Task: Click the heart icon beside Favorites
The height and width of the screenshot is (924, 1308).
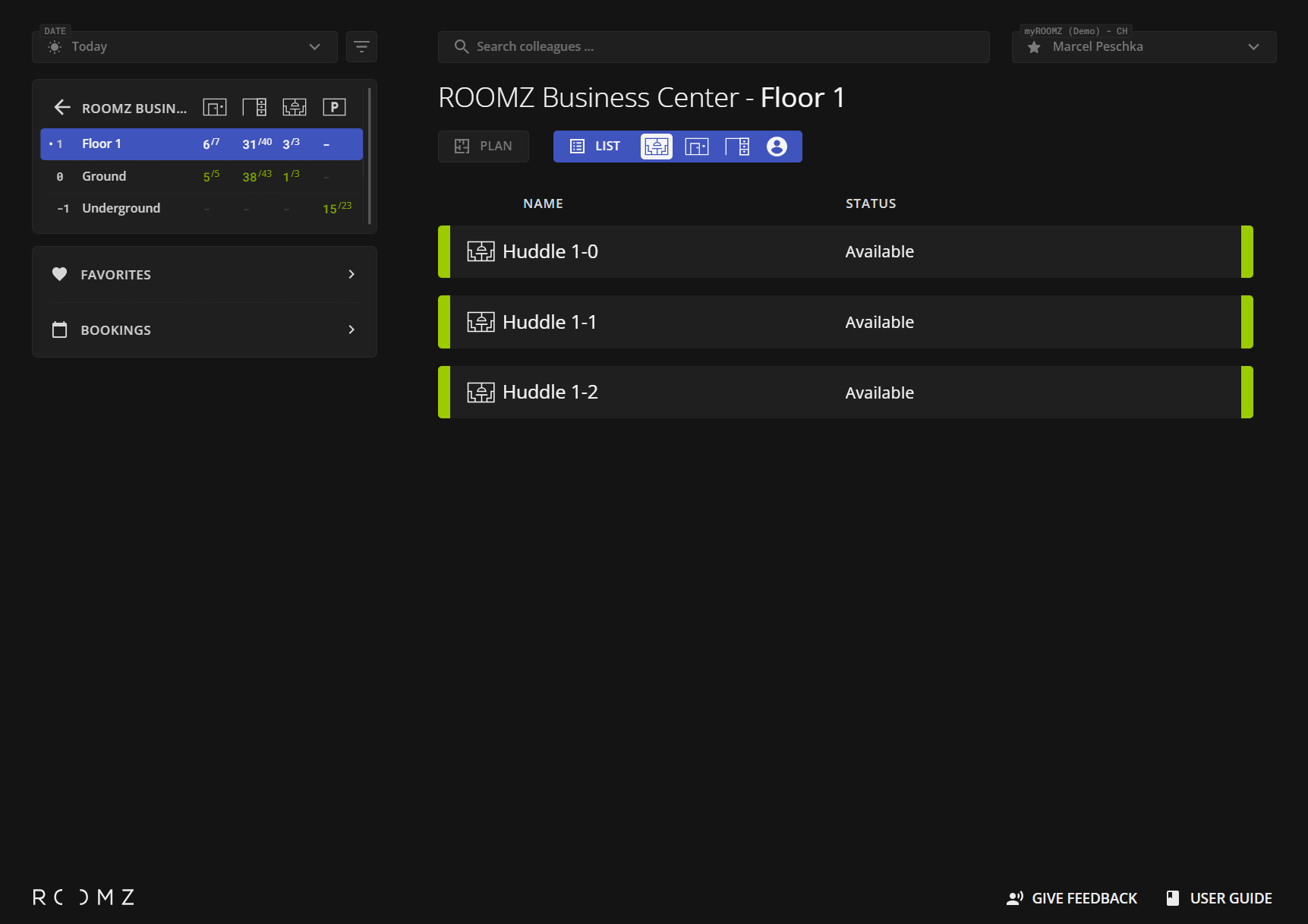Action: coord(59,274)
